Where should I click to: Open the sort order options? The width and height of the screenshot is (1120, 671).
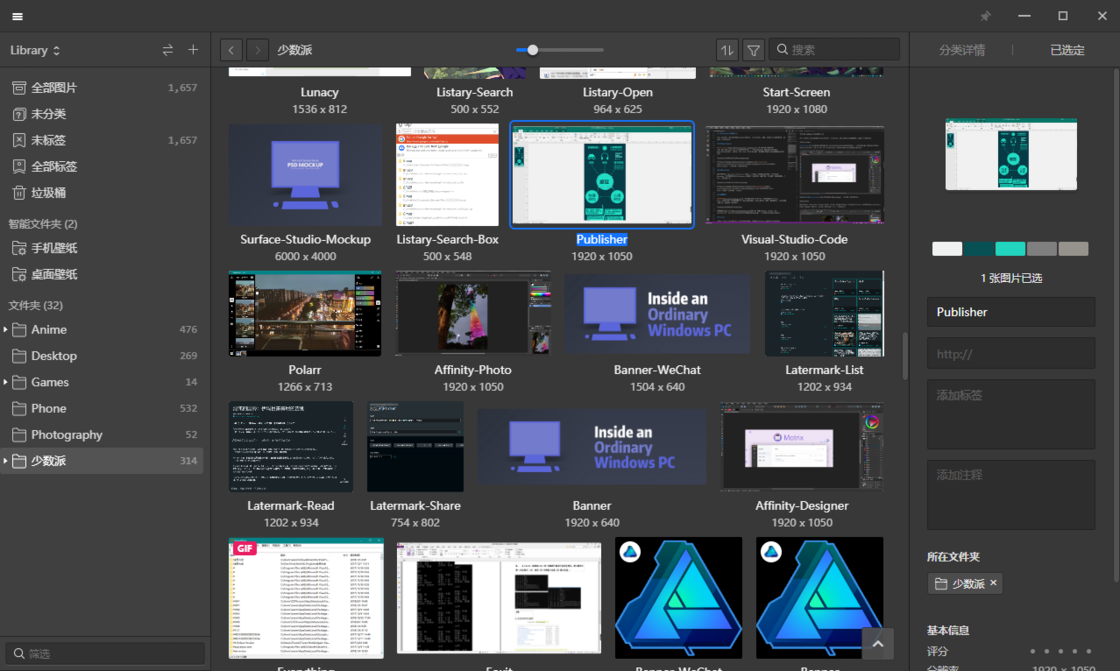pyautogui.click(x=727, y=50)
